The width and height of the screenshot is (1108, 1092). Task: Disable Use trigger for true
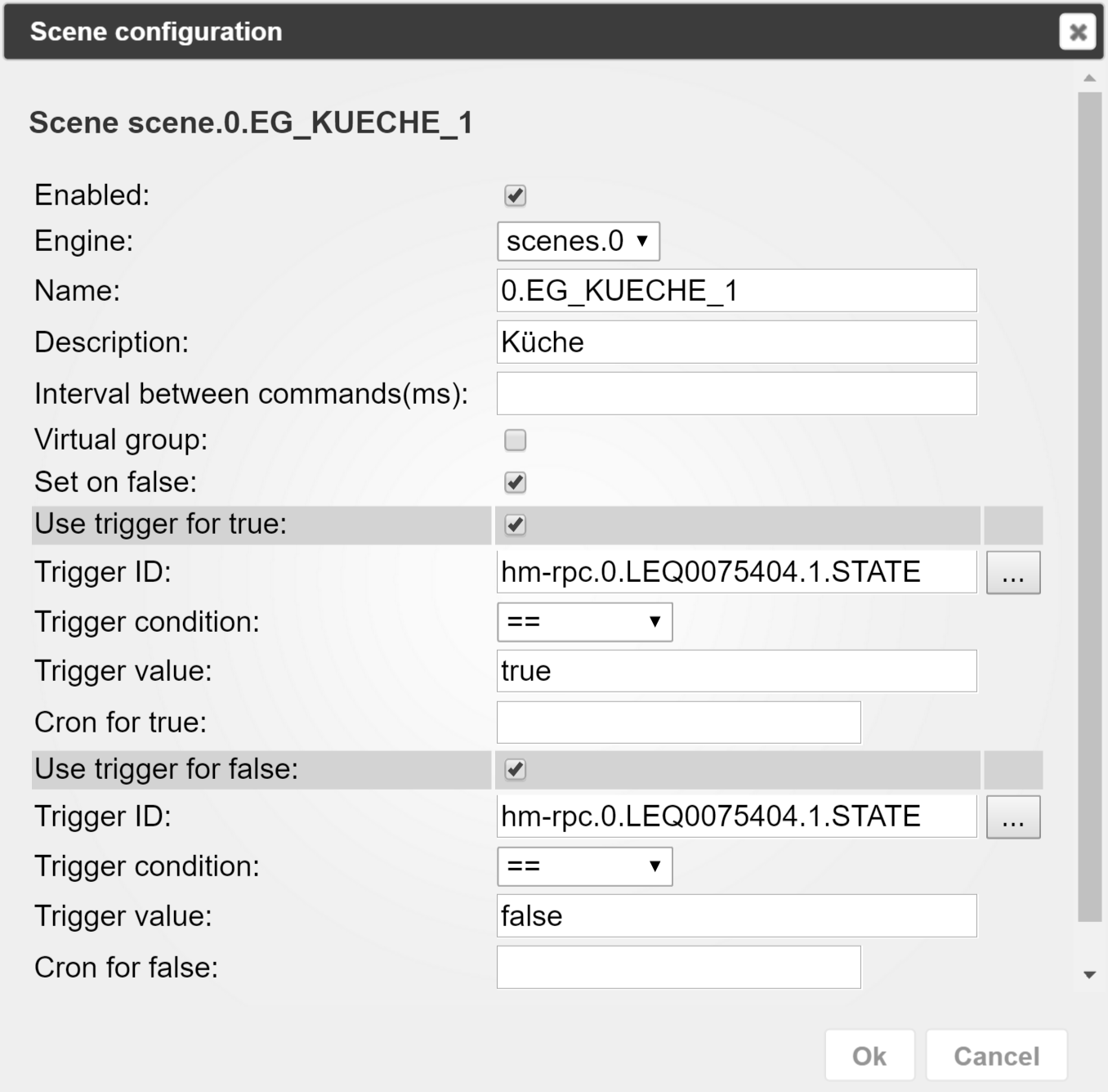[x=515, y=525]
